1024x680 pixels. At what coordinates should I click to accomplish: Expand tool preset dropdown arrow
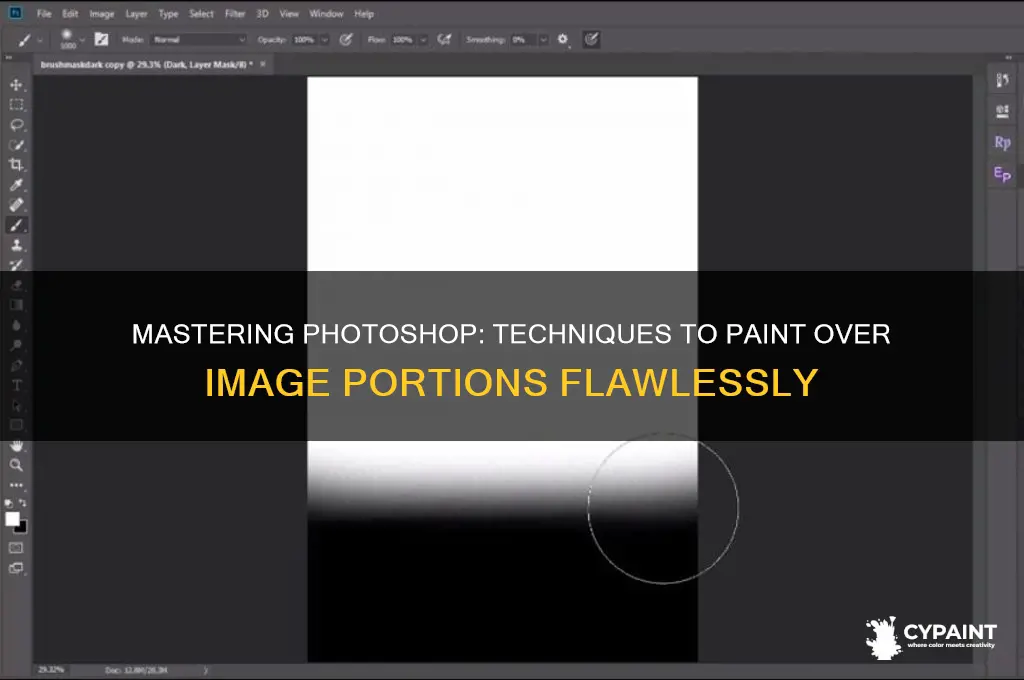coord(40,40)
